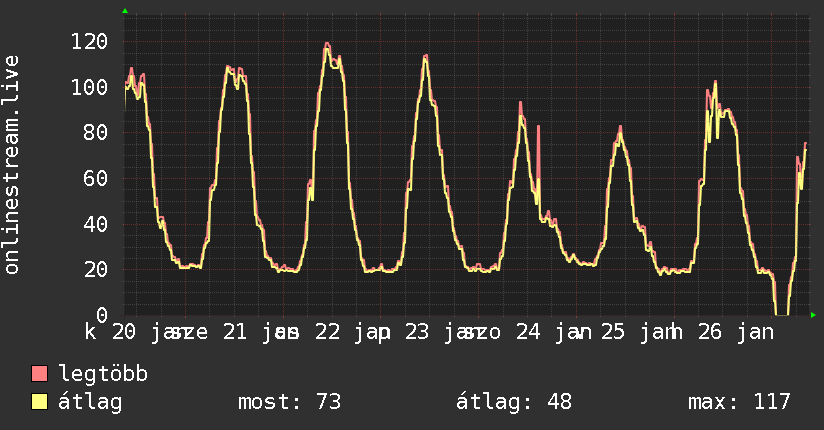Click the 60 y-axis label
Viewport: 824px width, 430px height.
pyautogui.click(x=96, y=178)
